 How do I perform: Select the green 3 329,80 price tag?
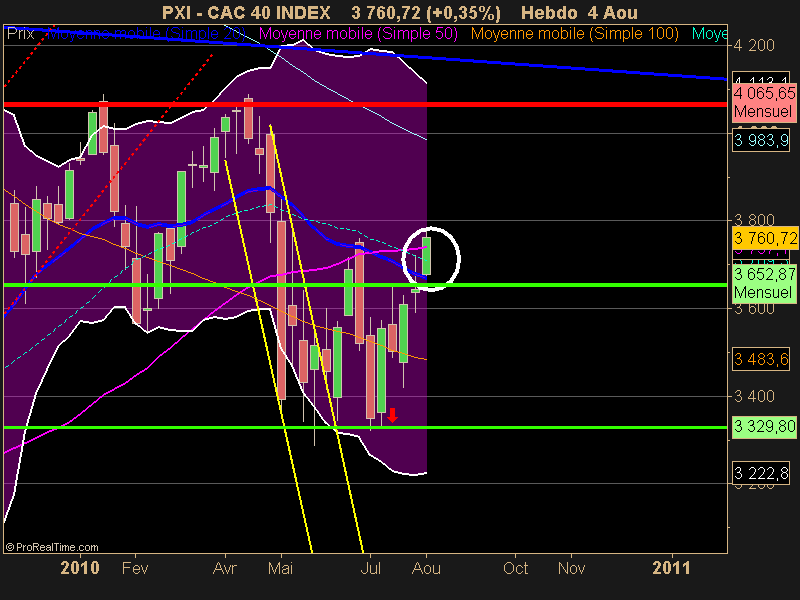tap(764, 426)
